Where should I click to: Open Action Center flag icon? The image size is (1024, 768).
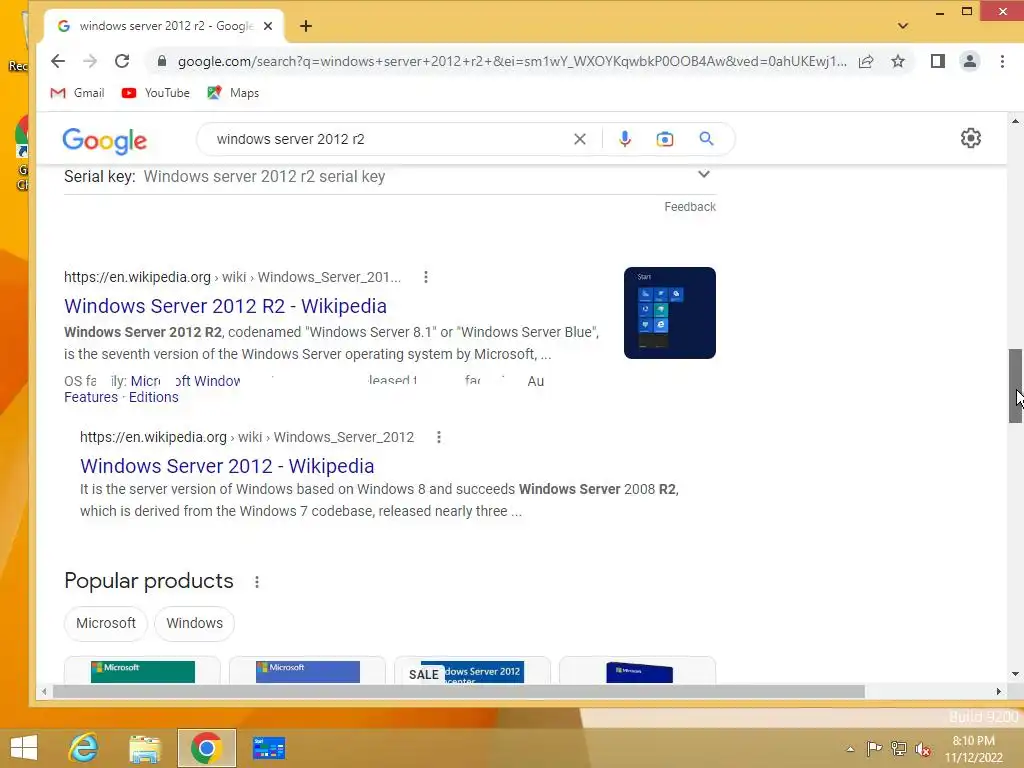[x=874, y=749]
